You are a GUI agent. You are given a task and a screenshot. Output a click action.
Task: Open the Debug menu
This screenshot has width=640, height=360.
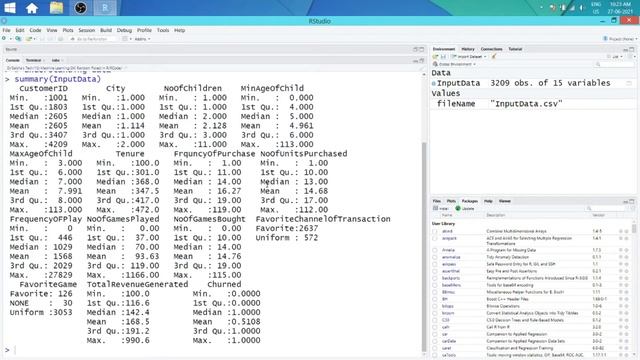click(x=124, y=30)
